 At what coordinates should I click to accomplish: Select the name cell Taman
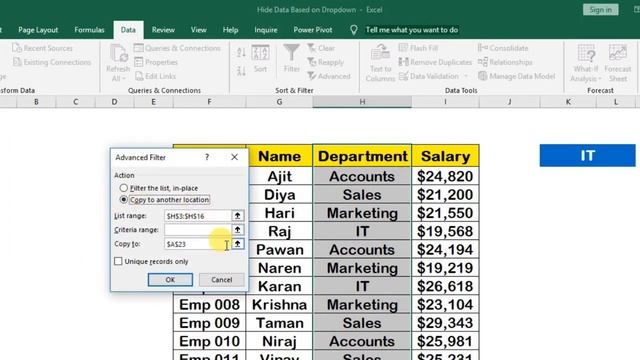click(x=279, y=323)
